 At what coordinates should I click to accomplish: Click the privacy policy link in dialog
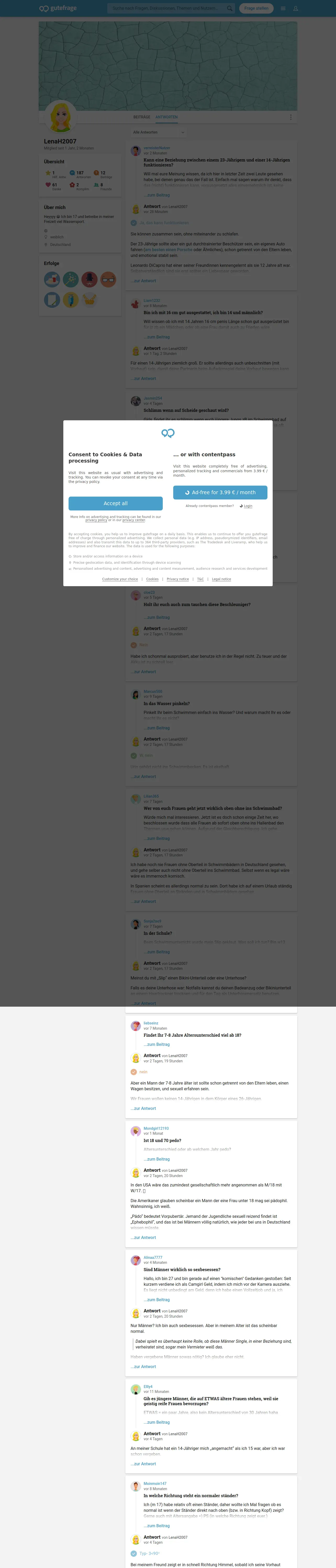(x=96, y=520)
